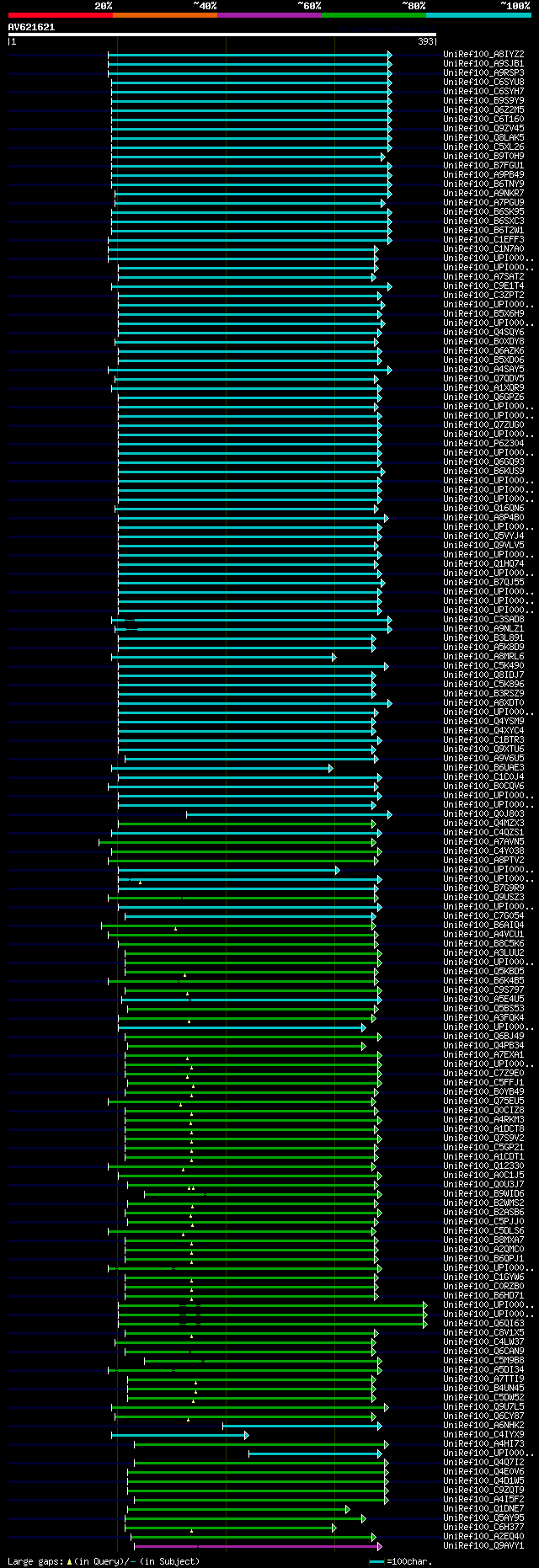Select label UniRef100_C4IYX9
Viewport: 539px width, 1568px height.
coord(483,1434)
